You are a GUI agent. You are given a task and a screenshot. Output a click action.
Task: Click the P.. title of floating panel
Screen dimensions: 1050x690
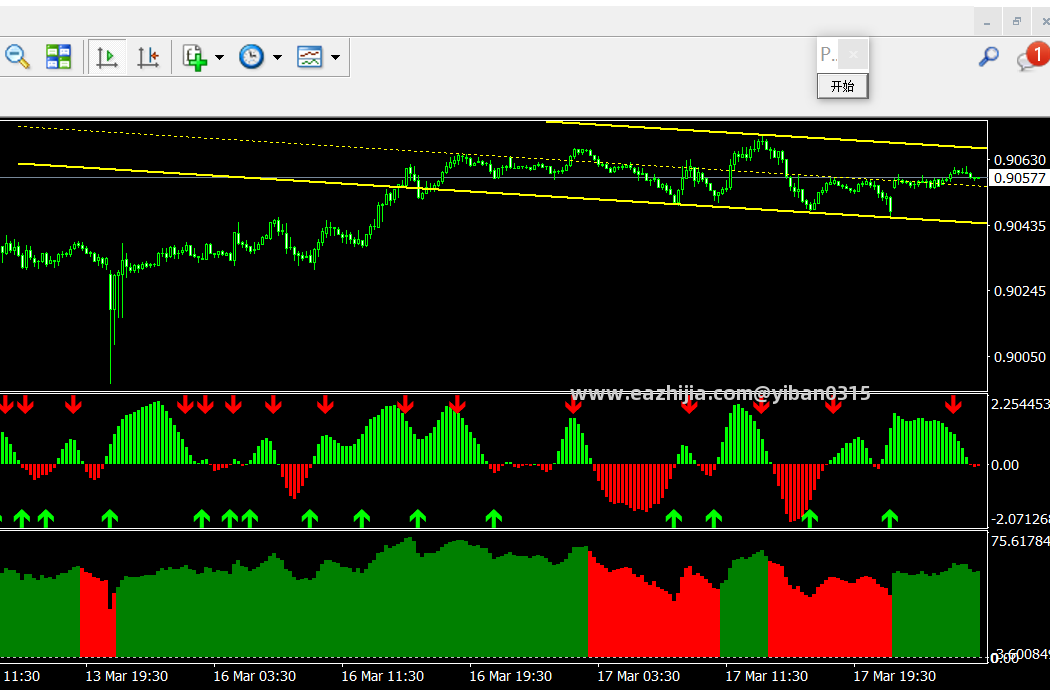tap(828, 54)
